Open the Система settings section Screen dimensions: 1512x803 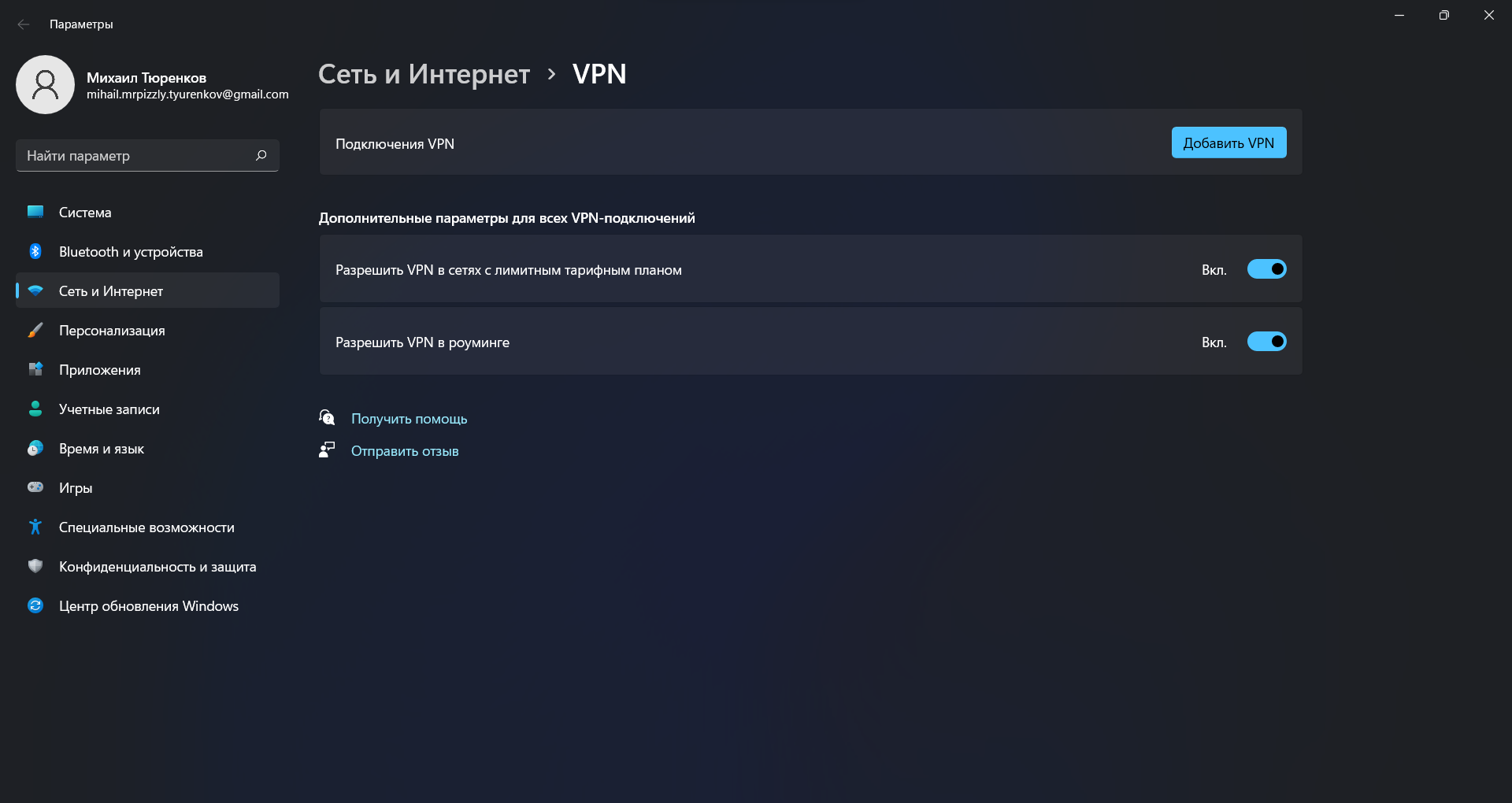tap(147, 212)
